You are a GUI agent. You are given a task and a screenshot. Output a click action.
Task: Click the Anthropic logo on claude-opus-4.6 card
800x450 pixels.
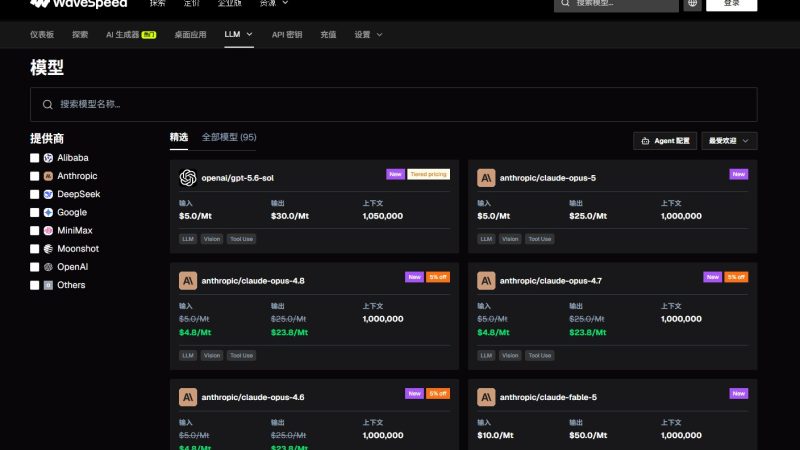(x=188, y=397)
